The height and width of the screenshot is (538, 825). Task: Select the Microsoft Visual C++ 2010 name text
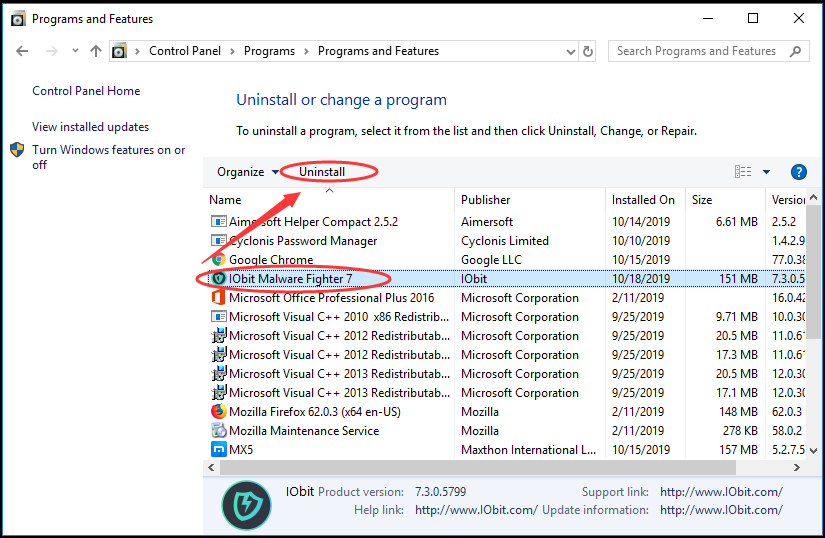click(x=339, y=317)
